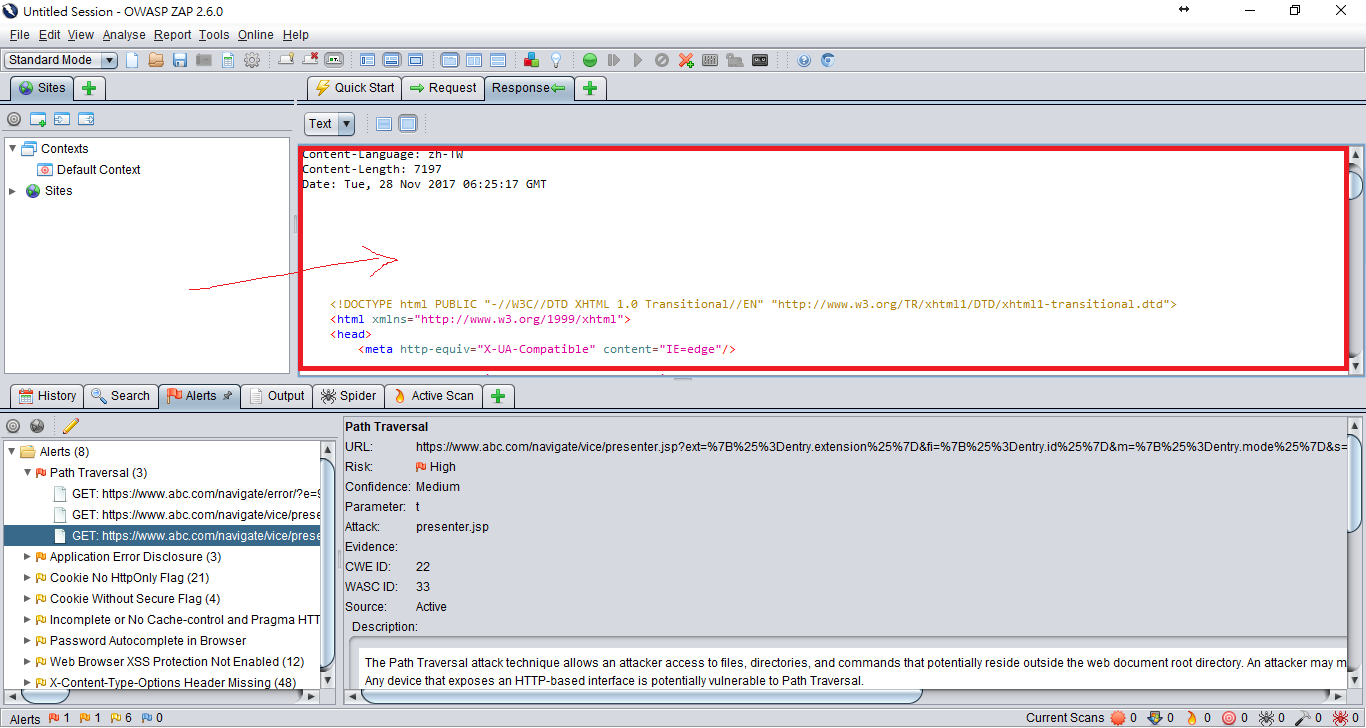The height and width of the screenshot is (728, 1366).
Task: Switch to the History tab
Action: [46, 395]
